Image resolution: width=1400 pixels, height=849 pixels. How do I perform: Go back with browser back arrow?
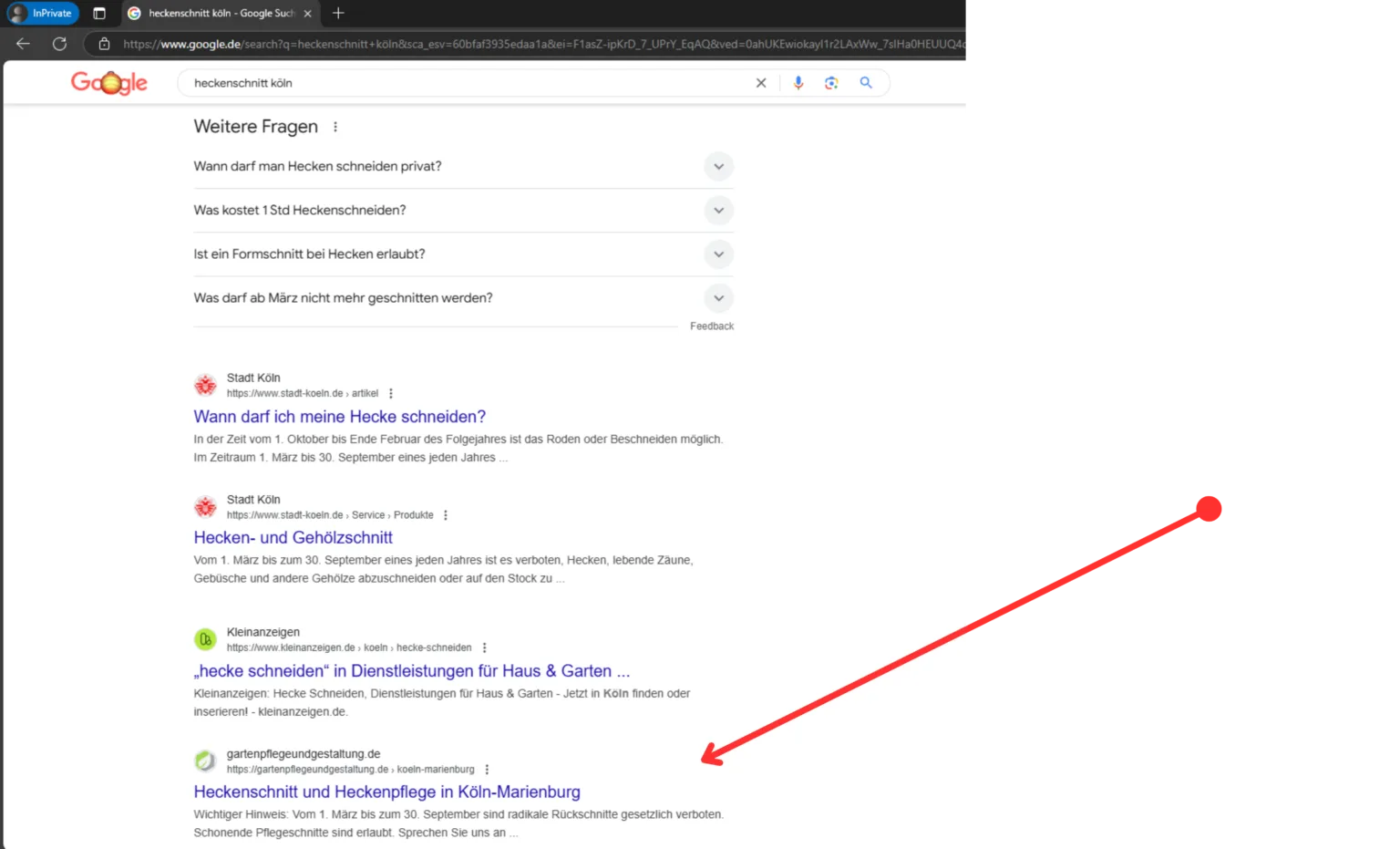24,44
